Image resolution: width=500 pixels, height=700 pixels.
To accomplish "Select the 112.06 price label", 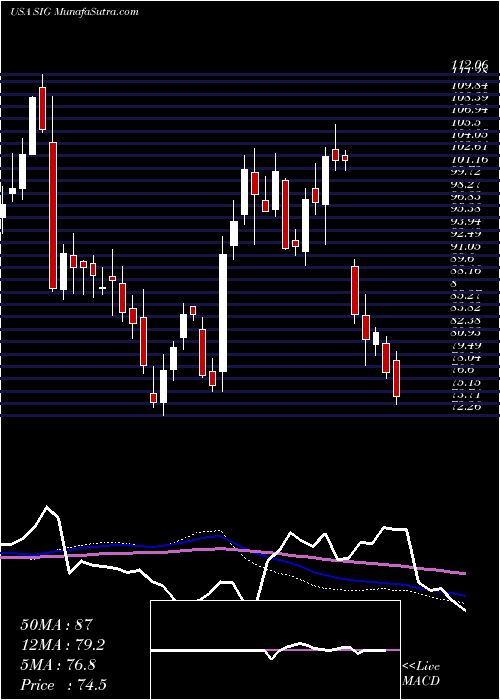I will 469,66.
